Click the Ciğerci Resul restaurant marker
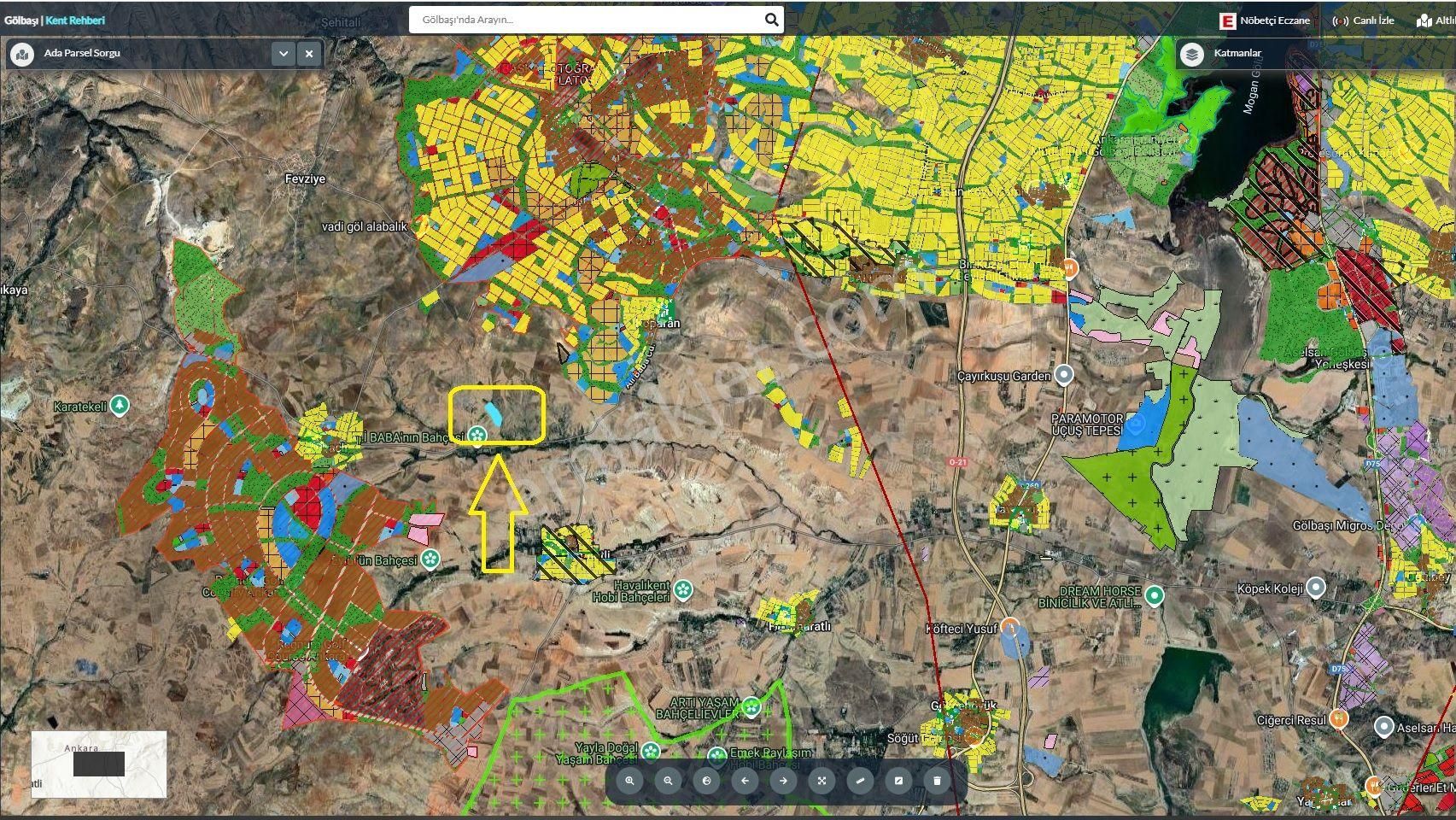 1339,719
